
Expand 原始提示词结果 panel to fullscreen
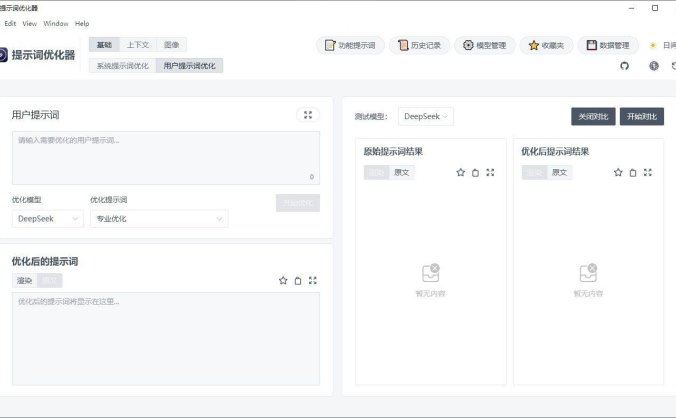[x=490, y=172]
